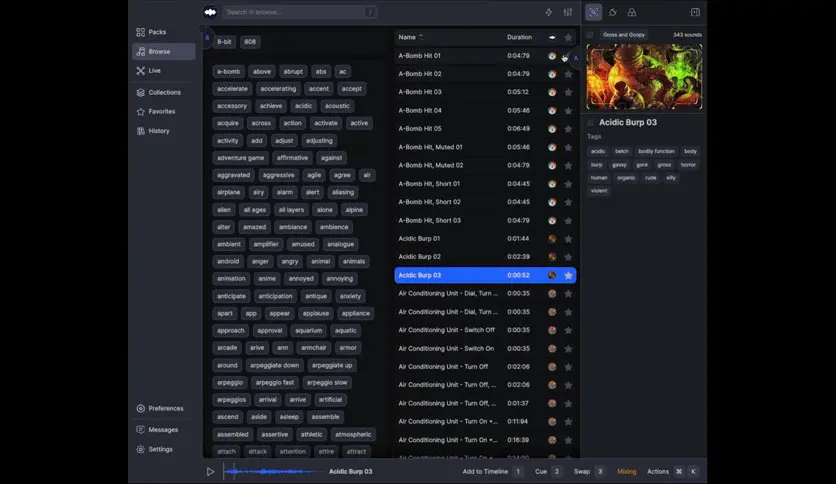Toggle the star on Air Conditioning Unit - Switch On

coord(568,349)
